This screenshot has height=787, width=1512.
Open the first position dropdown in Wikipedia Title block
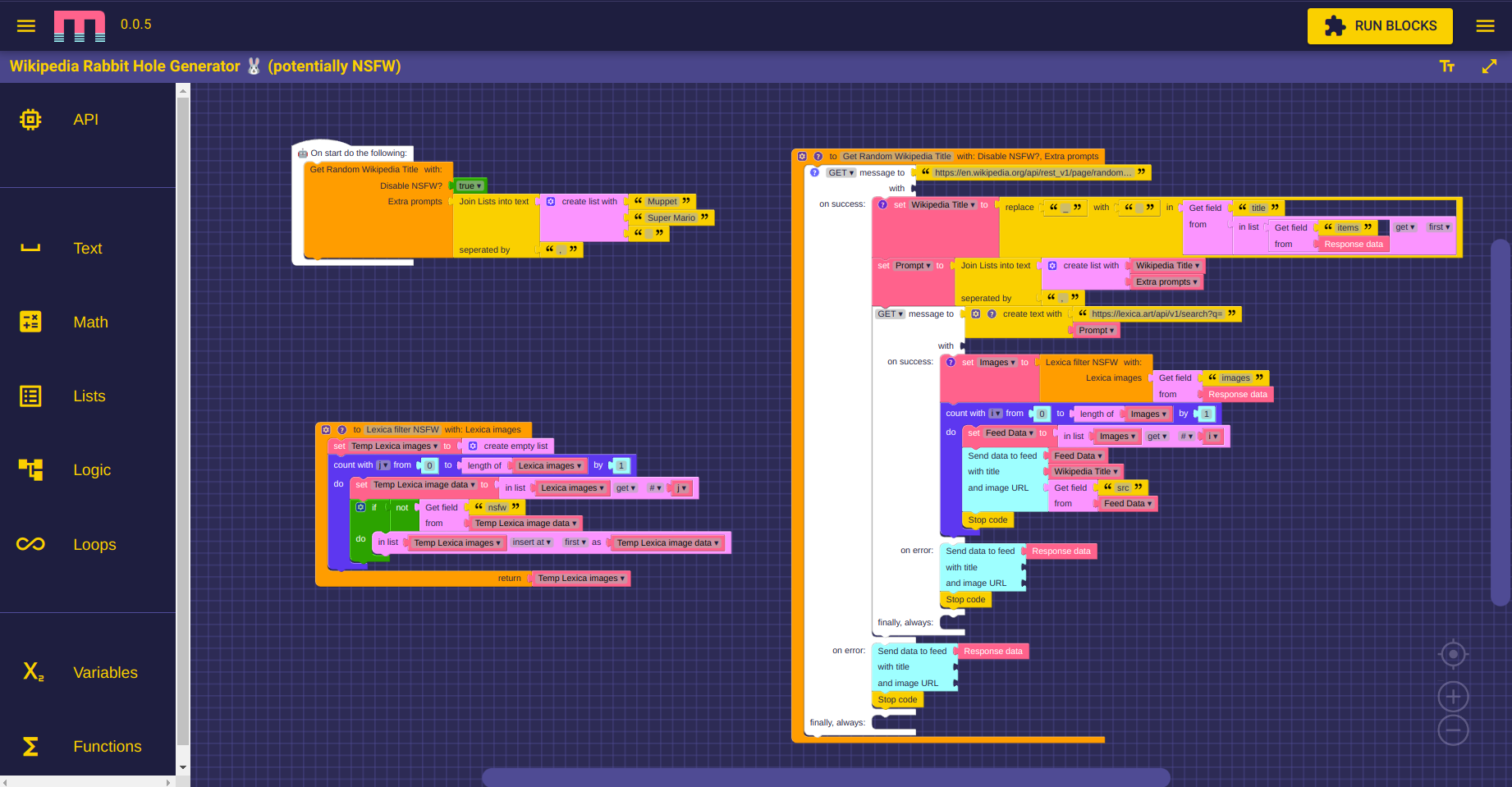click(x=1439, y=227)
